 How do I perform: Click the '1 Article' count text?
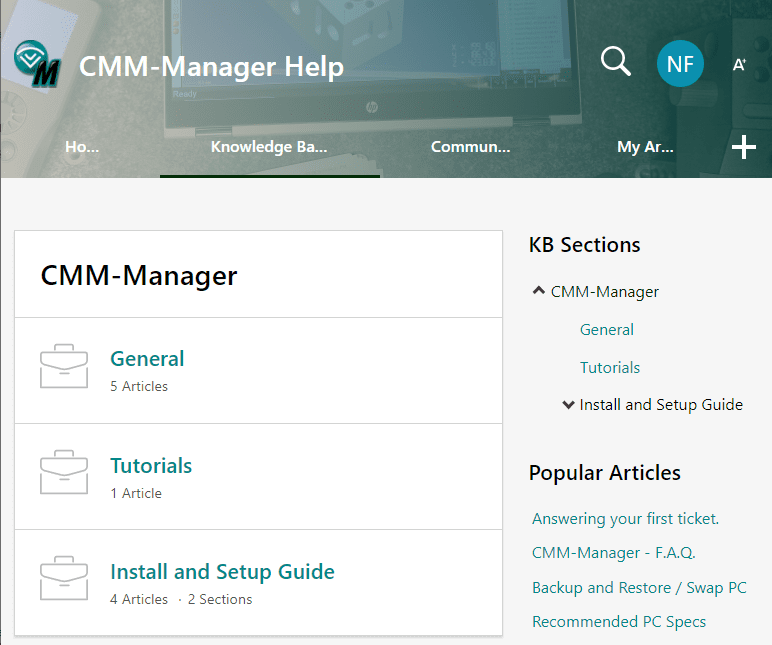click(x=136, y=493)
